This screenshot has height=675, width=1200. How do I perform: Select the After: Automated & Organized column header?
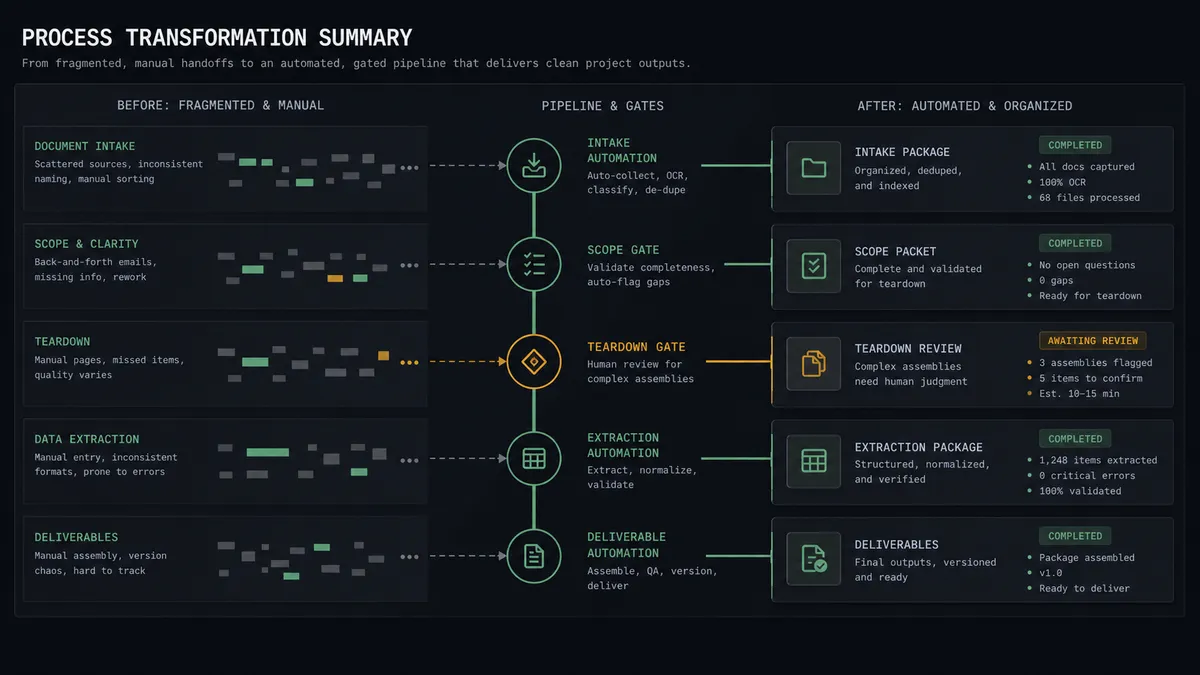(965, 105)
